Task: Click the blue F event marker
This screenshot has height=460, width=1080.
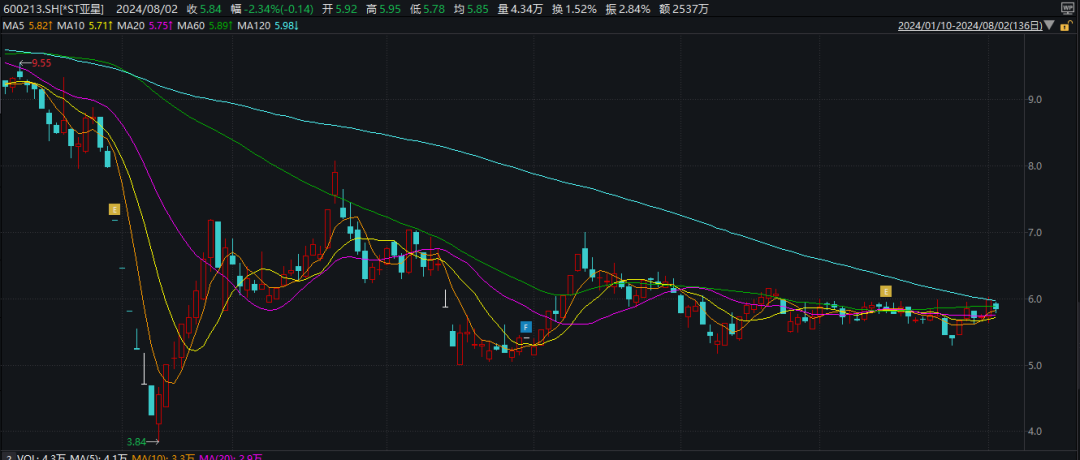Action: (x=525, y=327)
